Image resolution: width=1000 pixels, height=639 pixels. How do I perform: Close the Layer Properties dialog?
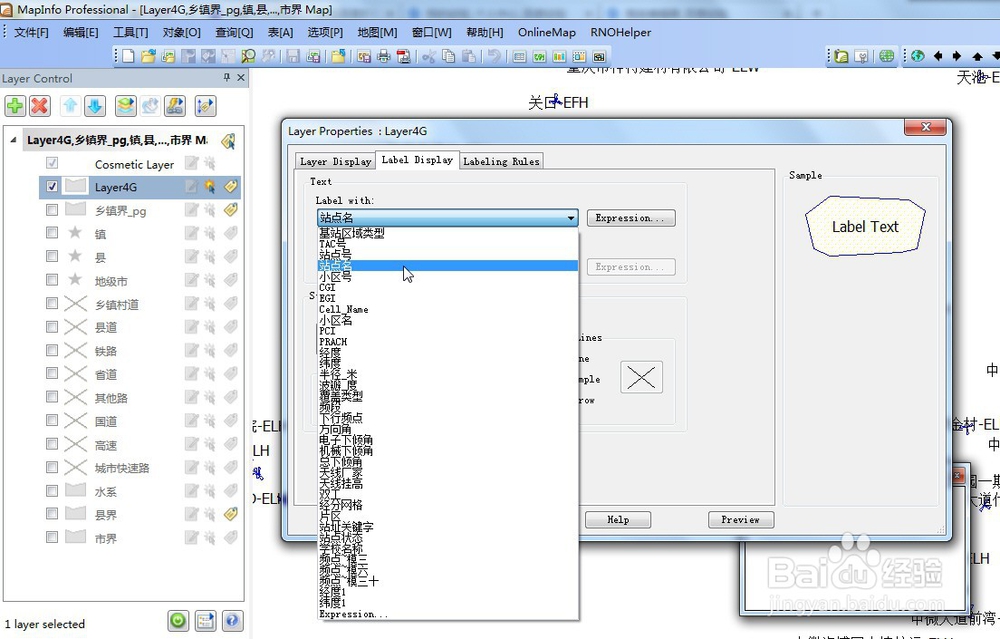tap(926, 128)
